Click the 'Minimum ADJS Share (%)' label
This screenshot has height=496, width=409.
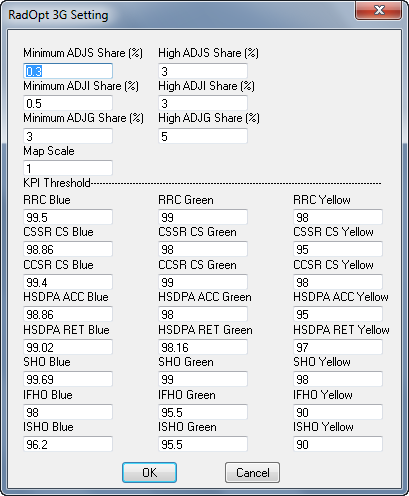click(83, 53)
